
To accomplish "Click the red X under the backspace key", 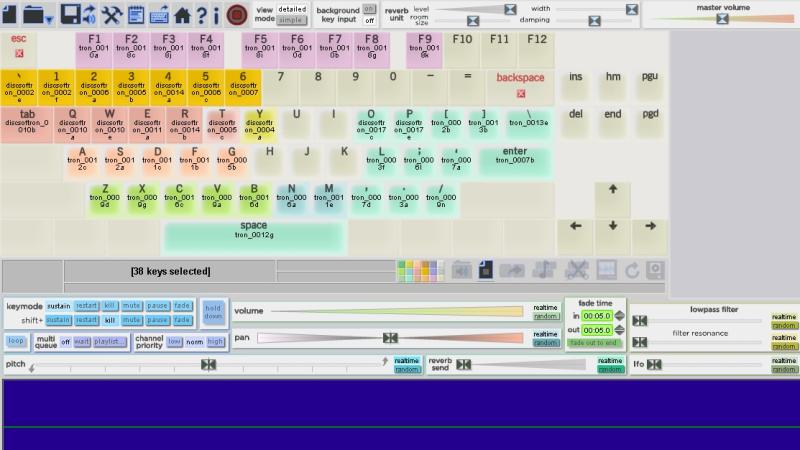I will 520,93.
